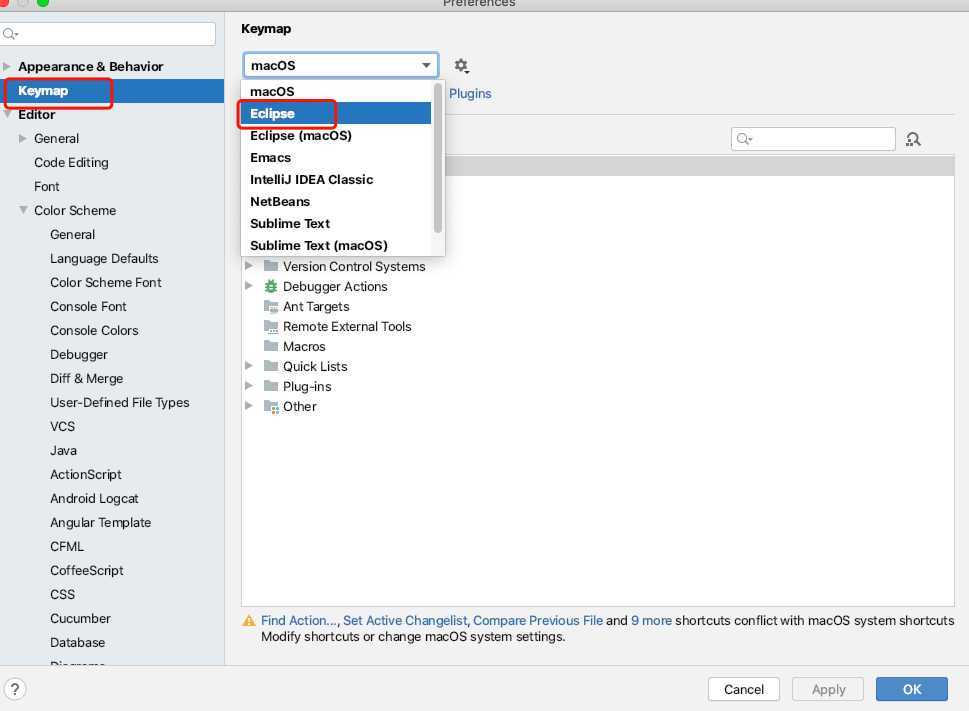Open ActionScript color settings
Viewport: 969px width, 711px height.
coord(85,474)
